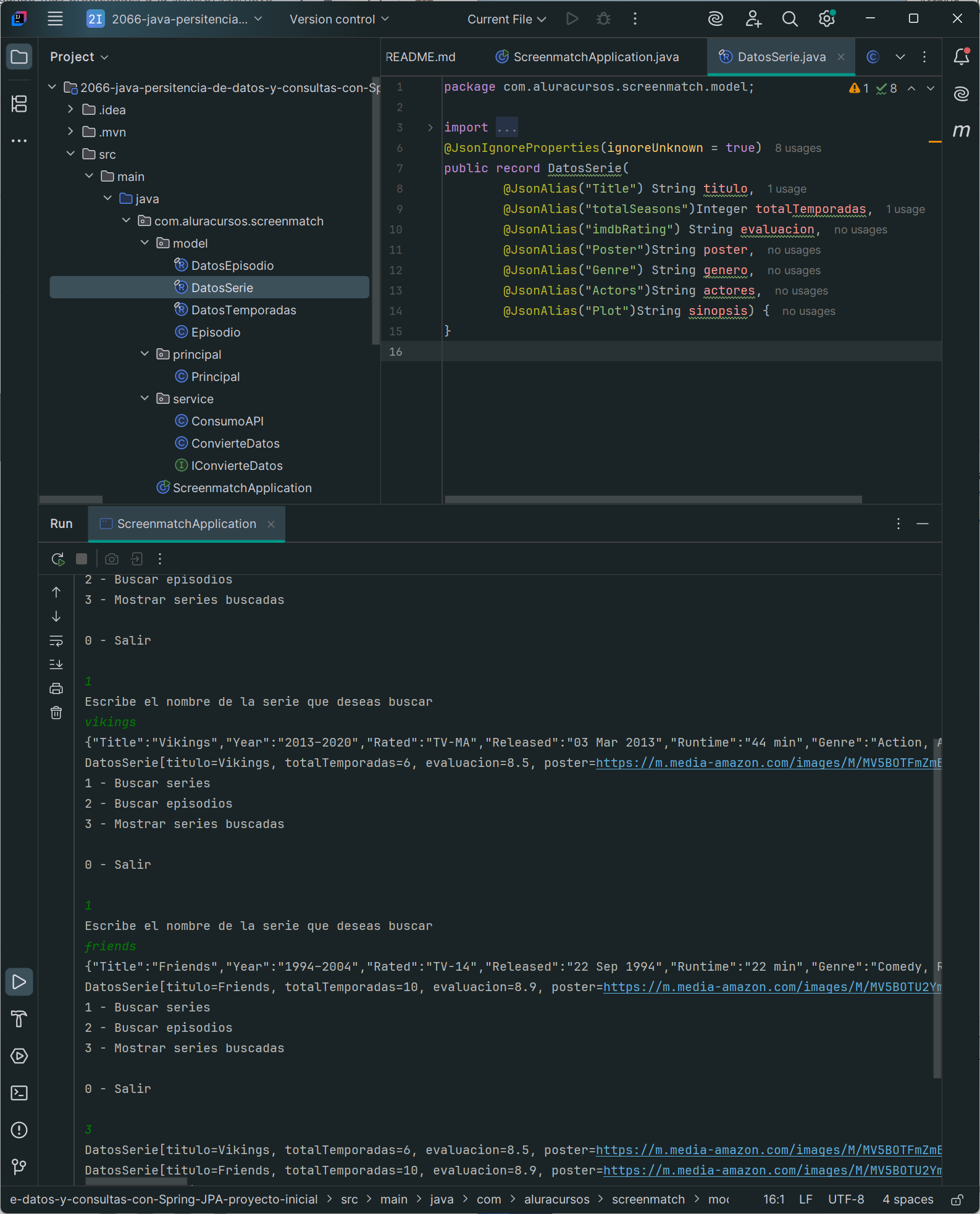This screenshot has width=980, height=1214.
Task: Open Code With Me add-user icon
Action: coord(753,19)
